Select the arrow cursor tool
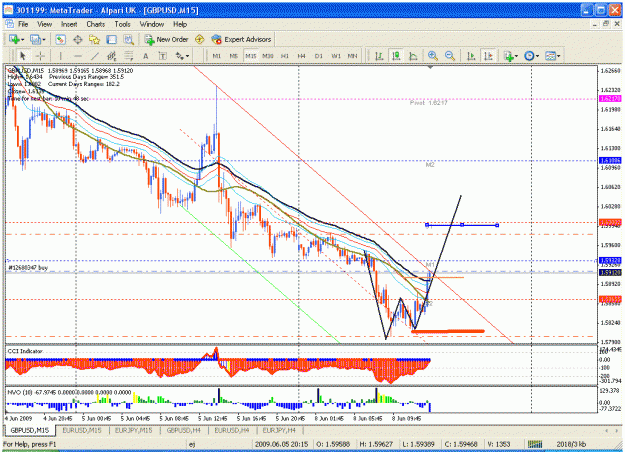Viewport: 625px width, 452px height. pos(23,56)
